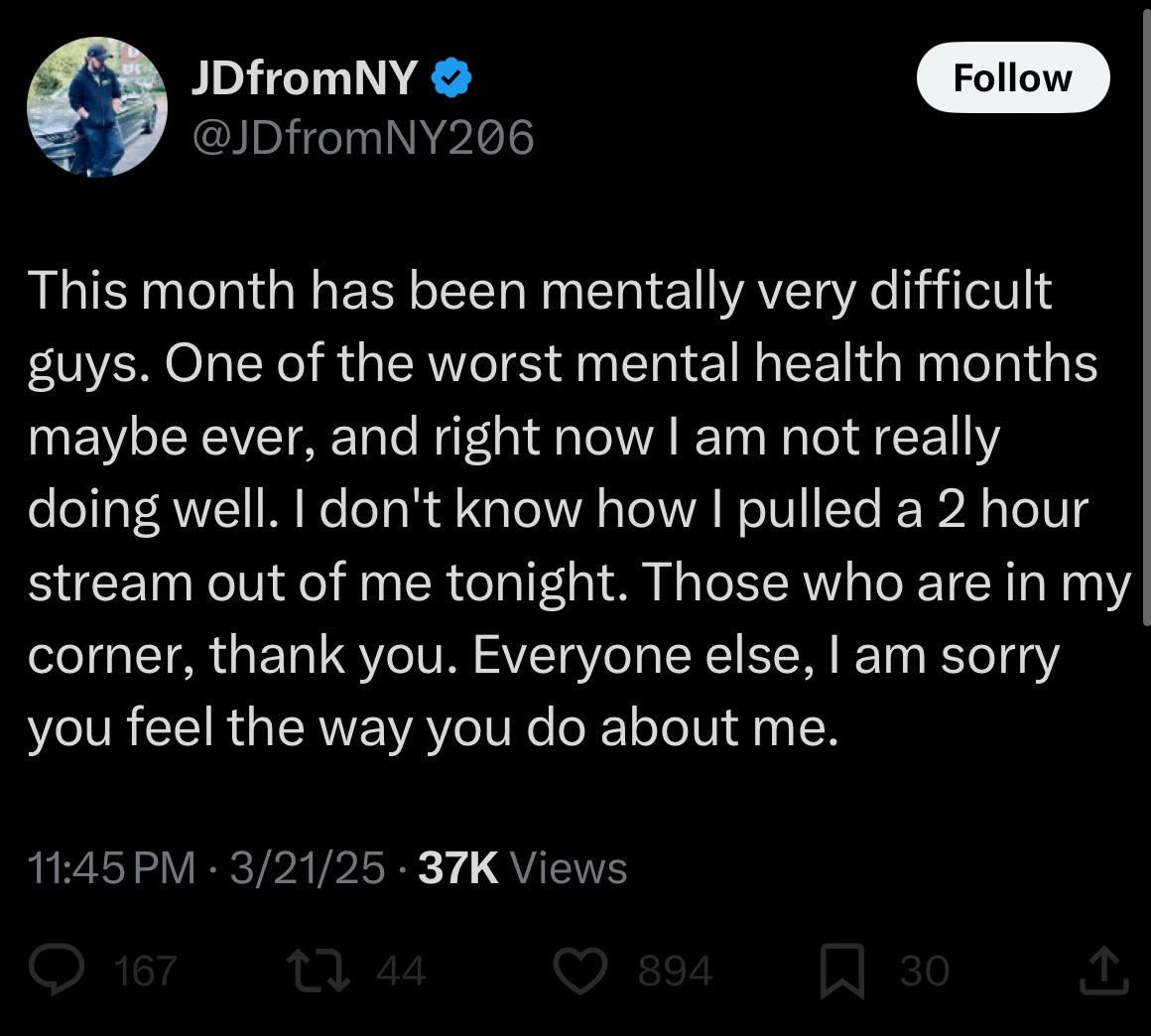This screenshot has width=1151, height=1036.
Task: Open the share upload arrow icon
Action: (x=1103, y=971)
